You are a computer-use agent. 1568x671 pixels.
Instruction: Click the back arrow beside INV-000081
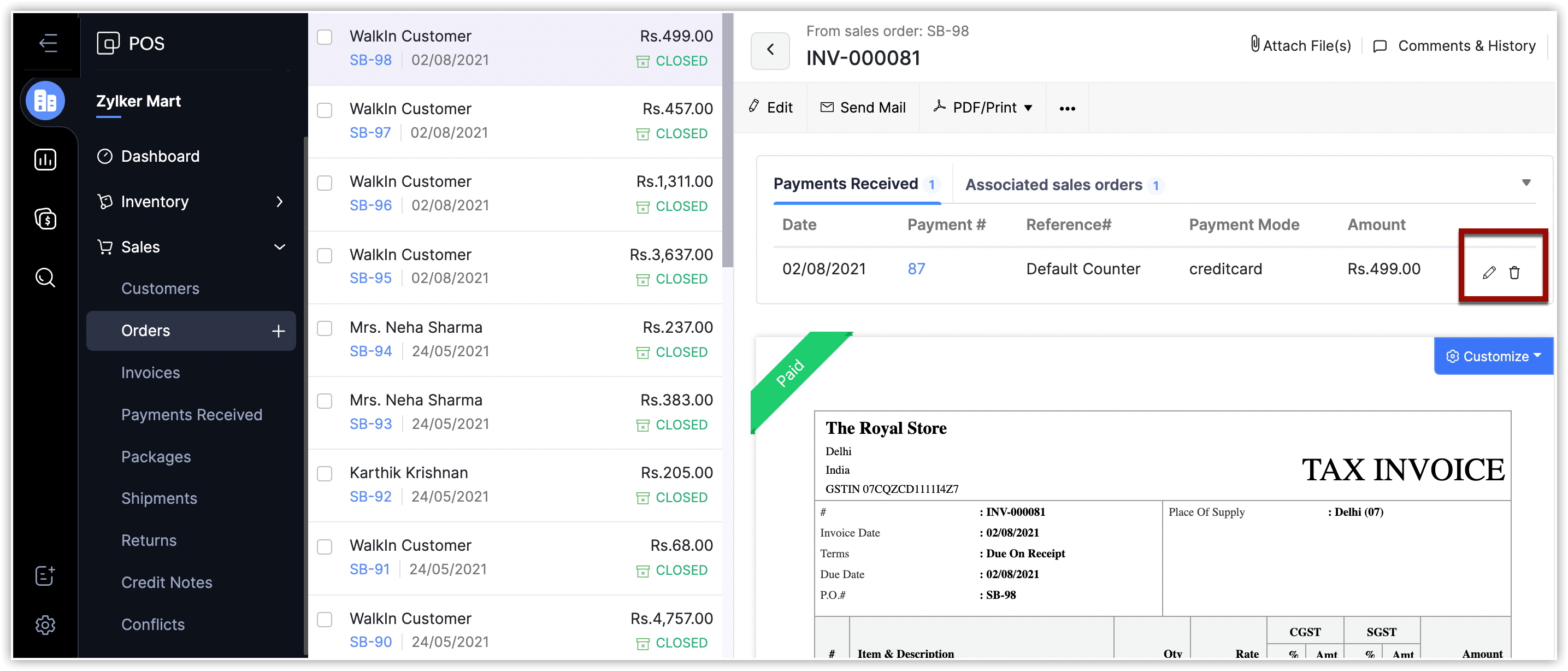pyautogui.click(x=770, y=50)
